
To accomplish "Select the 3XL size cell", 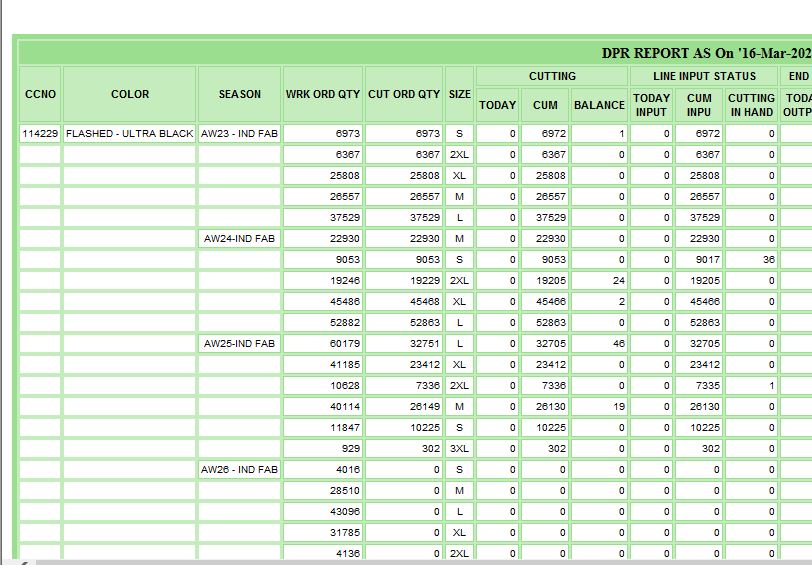I will point(459,449).
